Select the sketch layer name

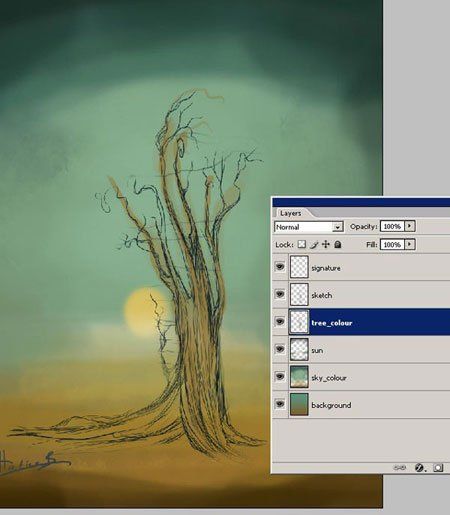coord(322,295)
